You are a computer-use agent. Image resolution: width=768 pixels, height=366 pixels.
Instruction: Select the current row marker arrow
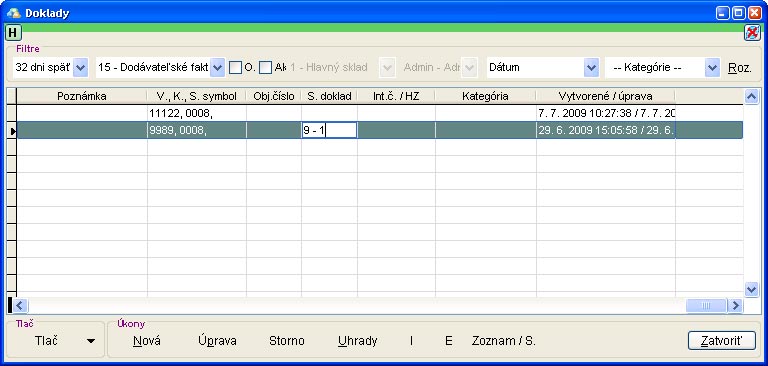click(x=12, y=131)
